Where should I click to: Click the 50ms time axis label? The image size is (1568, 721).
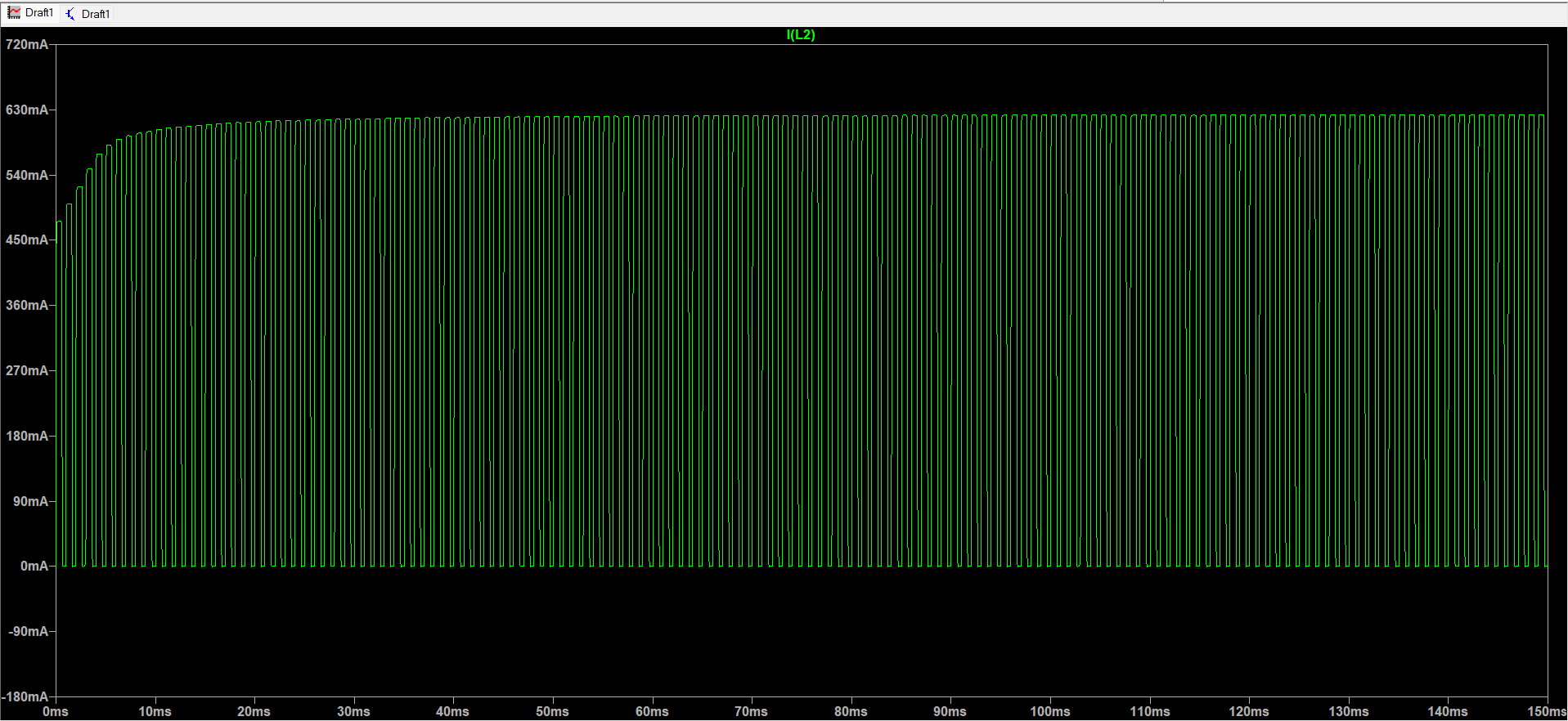[x=552, y=711]
